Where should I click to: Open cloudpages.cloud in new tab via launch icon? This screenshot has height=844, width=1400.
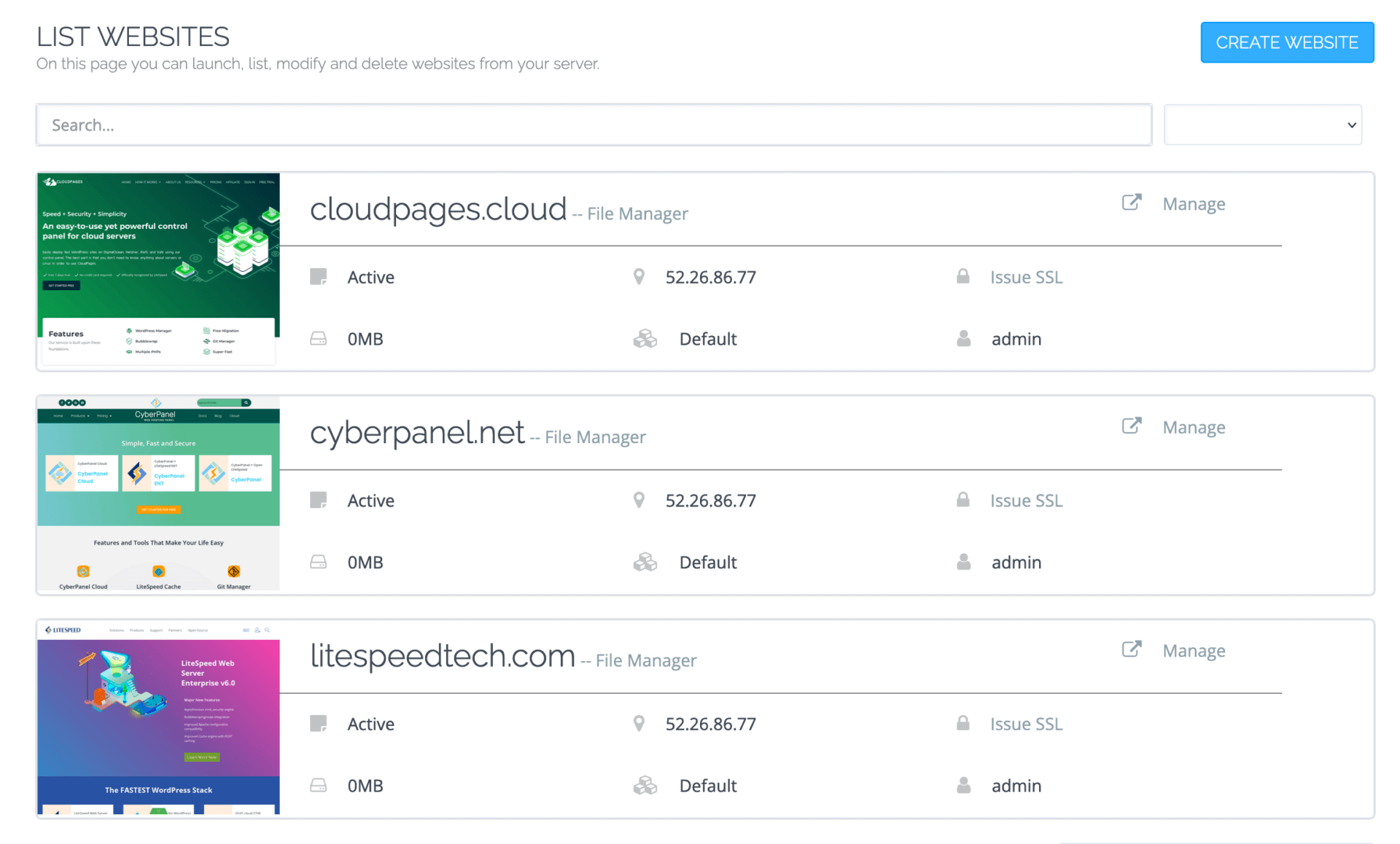pyautogui.click(x=1131, y=203)
